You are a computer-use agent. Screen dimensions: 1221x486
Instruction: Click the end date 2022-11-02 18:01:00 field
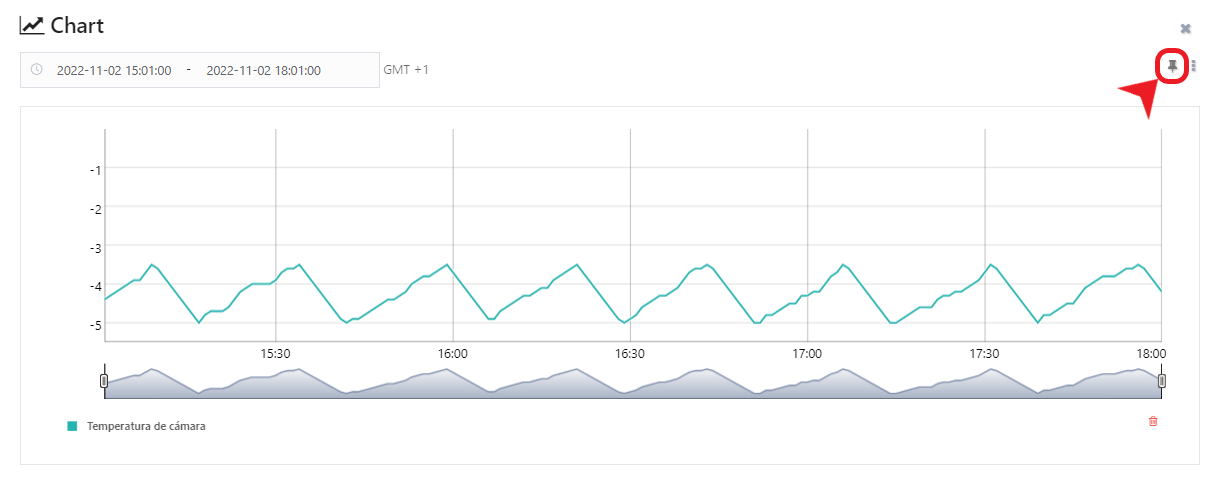pyautogui.click(x=263, y=71)
